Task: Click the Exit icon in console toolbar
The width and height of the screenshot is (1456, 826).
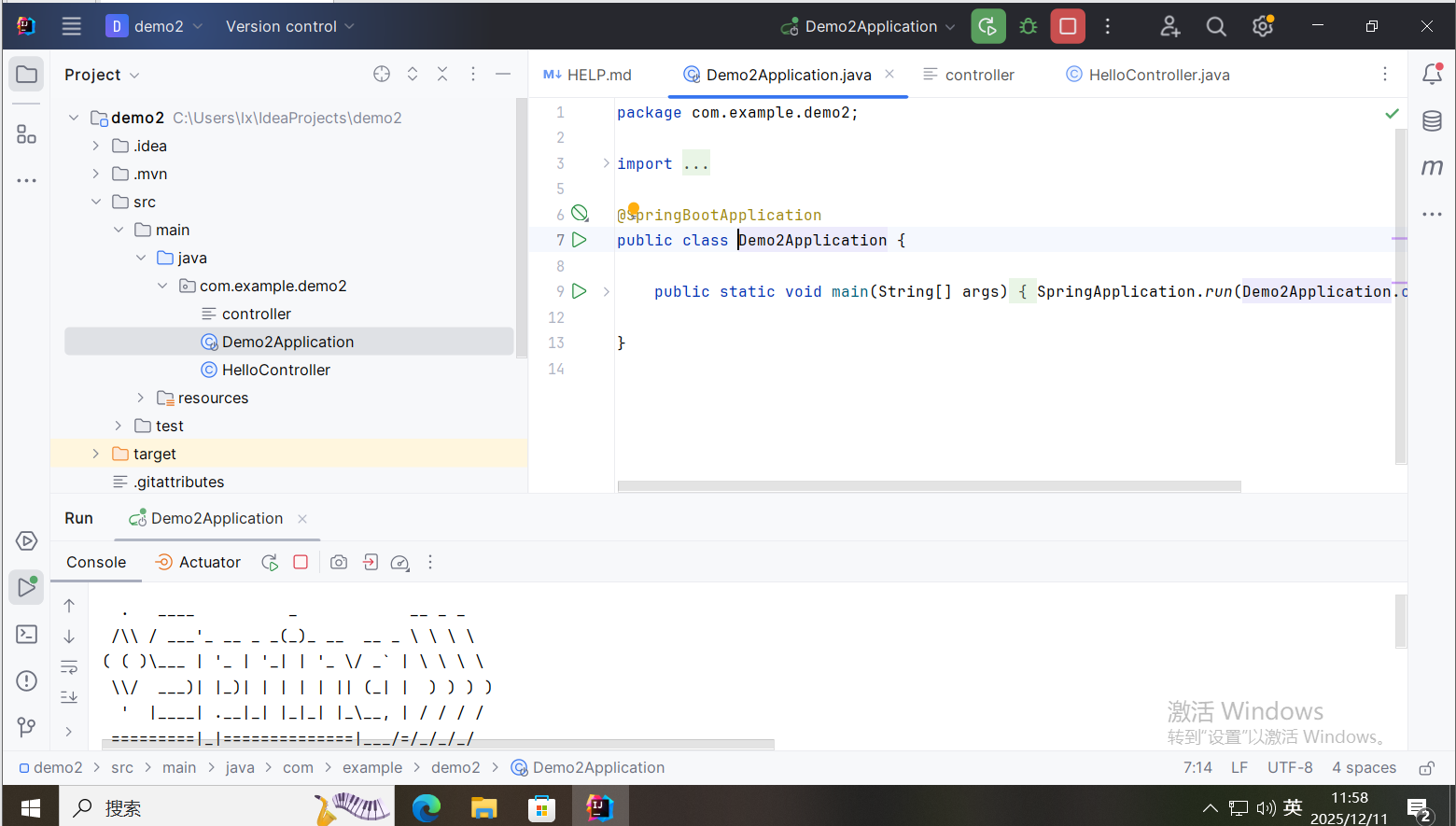Action: (370, 562)
